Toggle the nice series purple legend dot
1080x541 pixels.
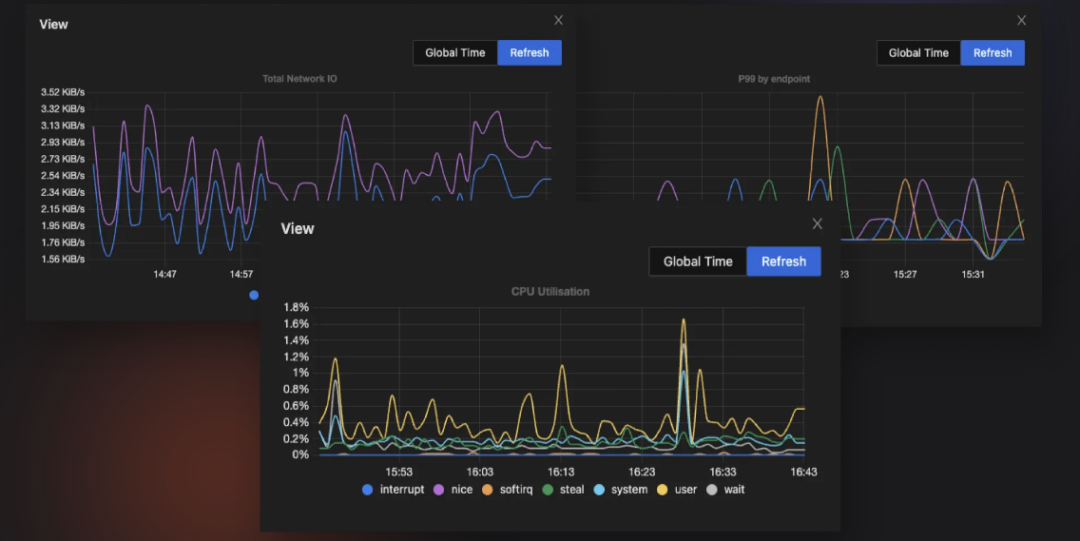(x=438, y=490)
